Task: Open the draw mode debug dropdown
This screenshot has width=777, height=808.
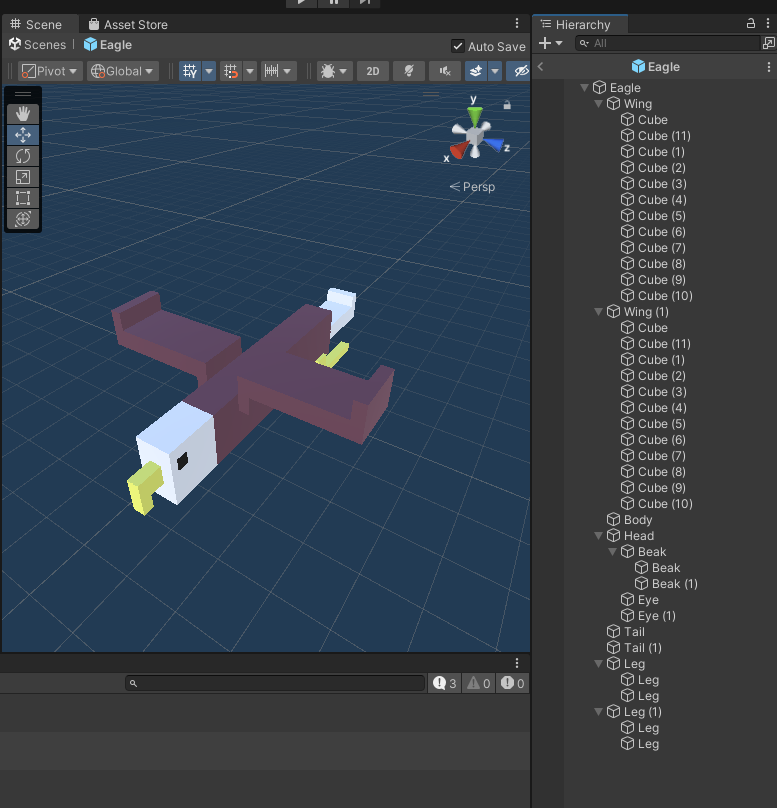Action: coord(334,71)
